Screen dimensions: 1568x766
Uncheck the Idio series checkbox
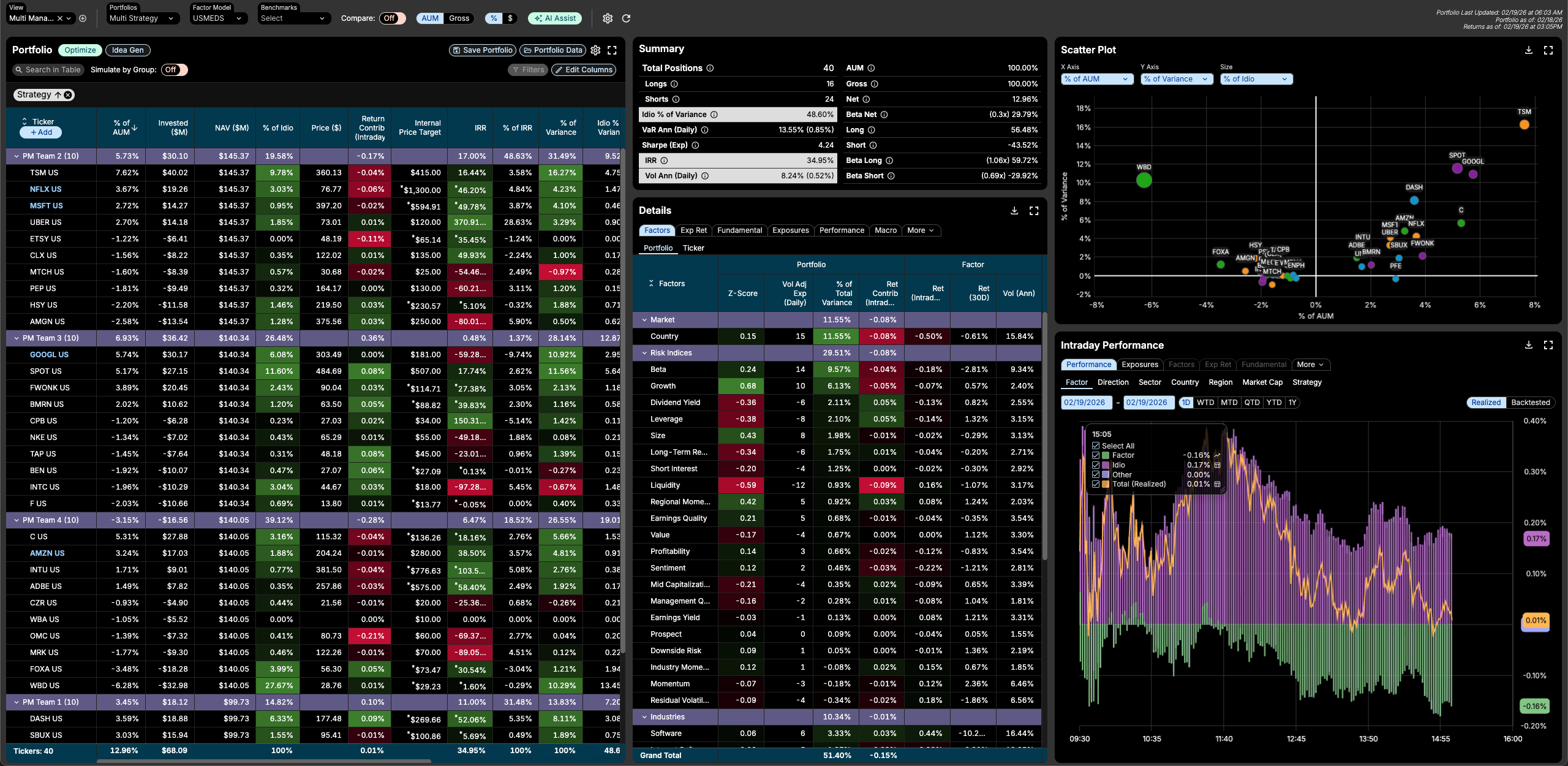coord(1096,465)
